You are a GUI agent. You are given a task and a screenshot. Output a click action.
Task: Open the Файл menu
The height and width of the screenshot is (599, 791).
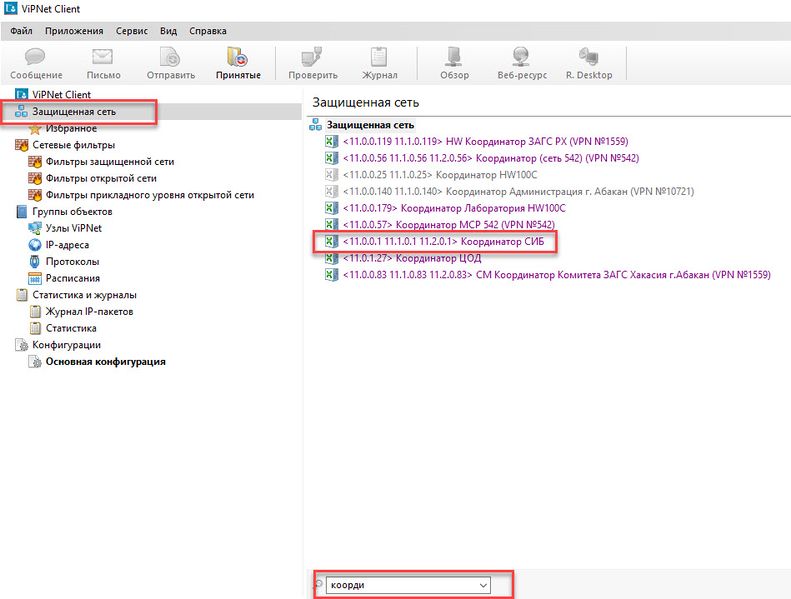coord(21,31)
